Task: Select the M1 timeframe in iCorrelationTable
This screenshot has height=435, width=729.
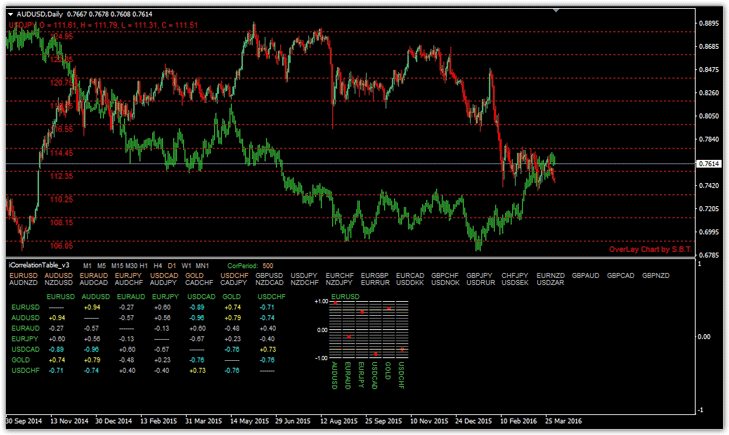Action: (87, 265)
